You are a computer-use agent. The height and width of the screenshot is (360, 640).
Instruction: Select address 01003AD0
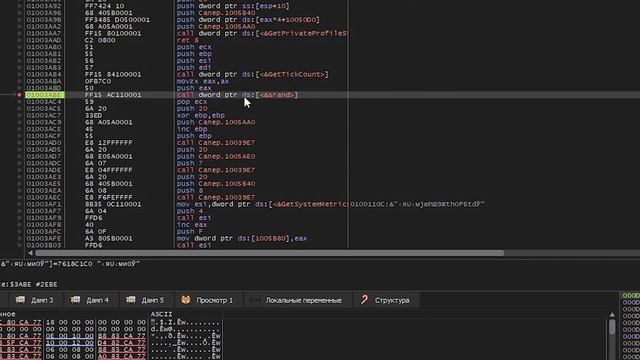tap(44, 143)
